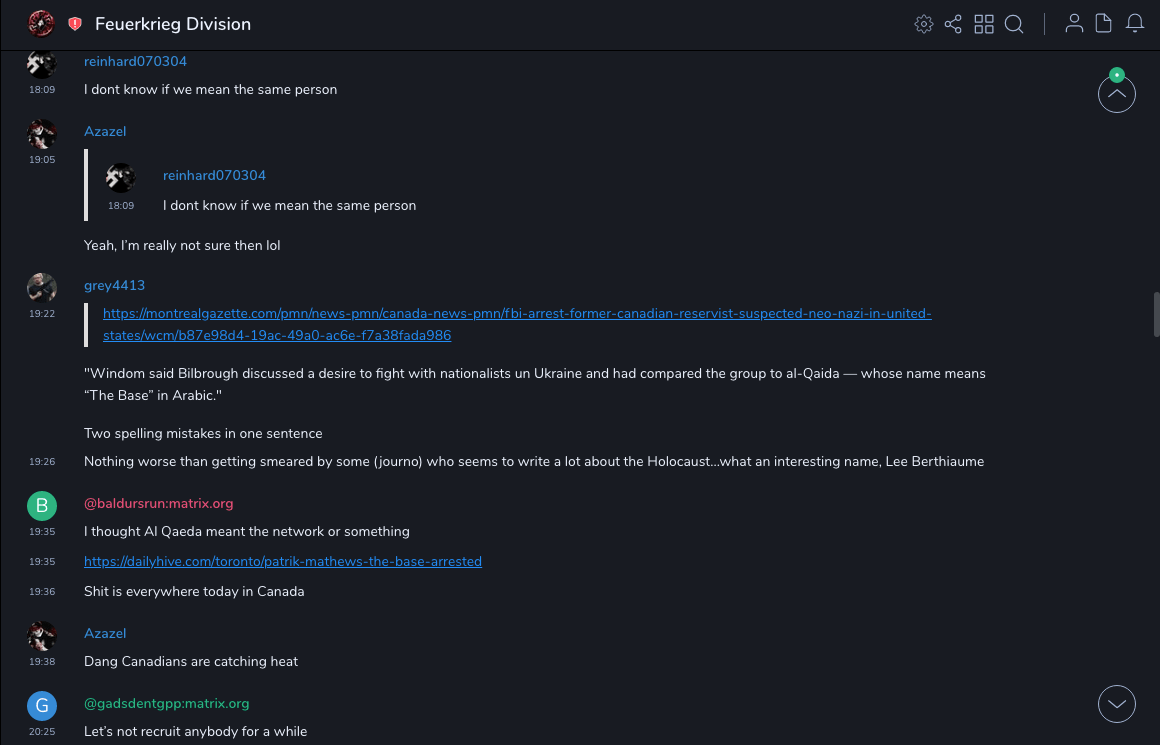The width and height of the screenshot is (1160, 745).
Task: Open notifications bell icon
Action: [x=1135, y=24]
